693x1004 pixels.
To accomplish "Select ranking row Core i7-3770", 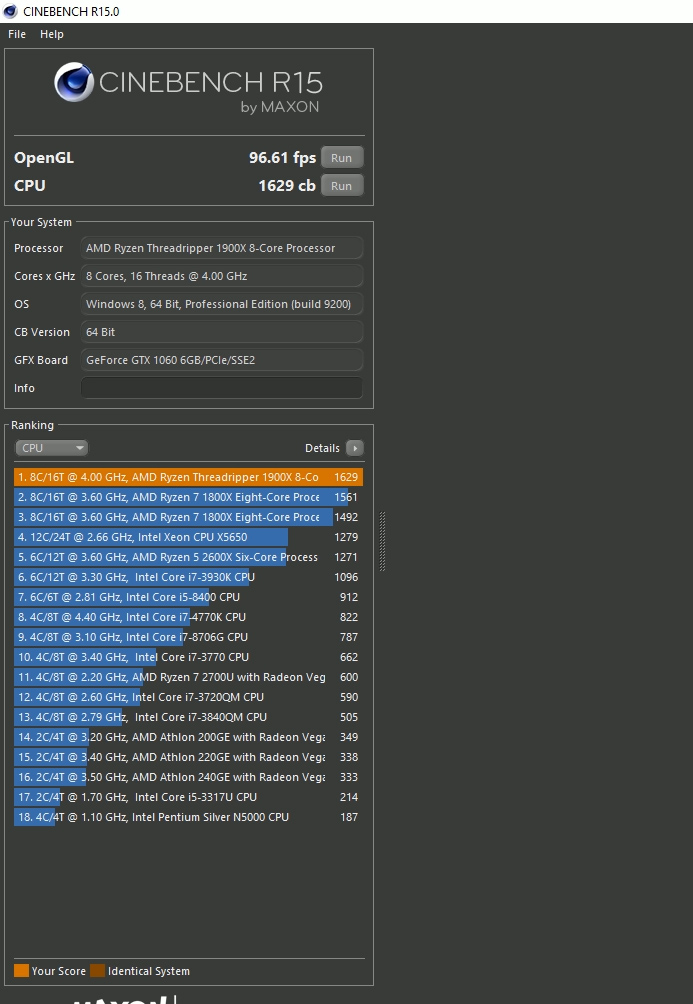I will coord(188,657).
